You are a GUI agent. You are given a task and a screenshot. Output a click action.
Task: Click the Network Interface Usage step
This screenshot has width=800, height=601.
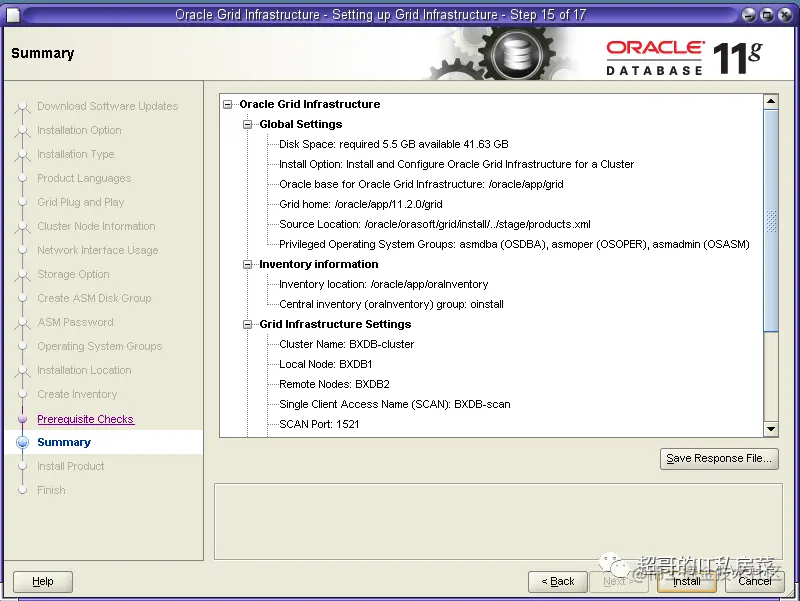coord(97,250)
